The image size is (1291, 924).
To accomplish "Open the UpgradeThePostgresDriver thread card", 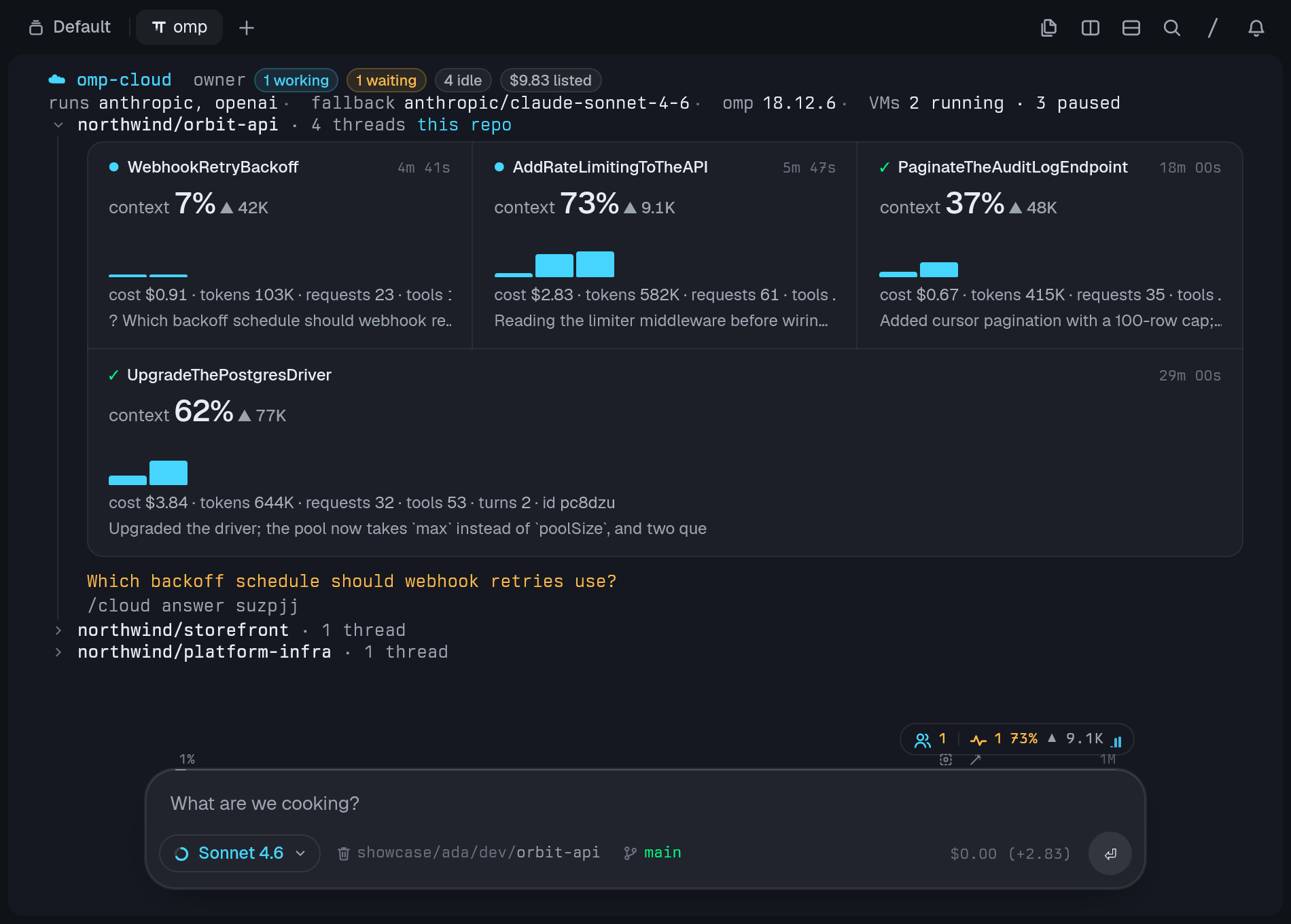I will (665, 452).
